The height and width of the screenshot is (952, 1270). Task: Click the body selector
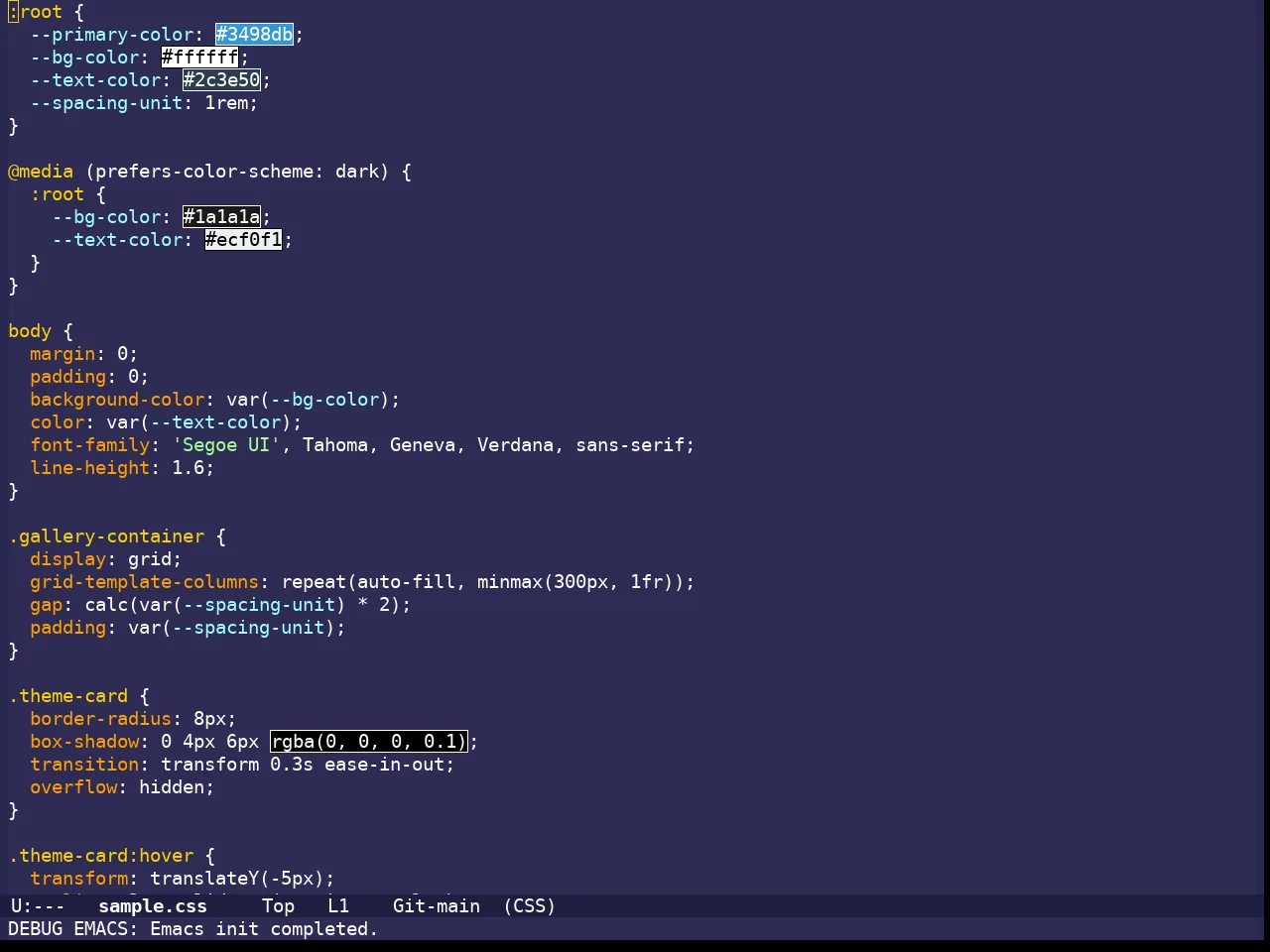[30, 331]
